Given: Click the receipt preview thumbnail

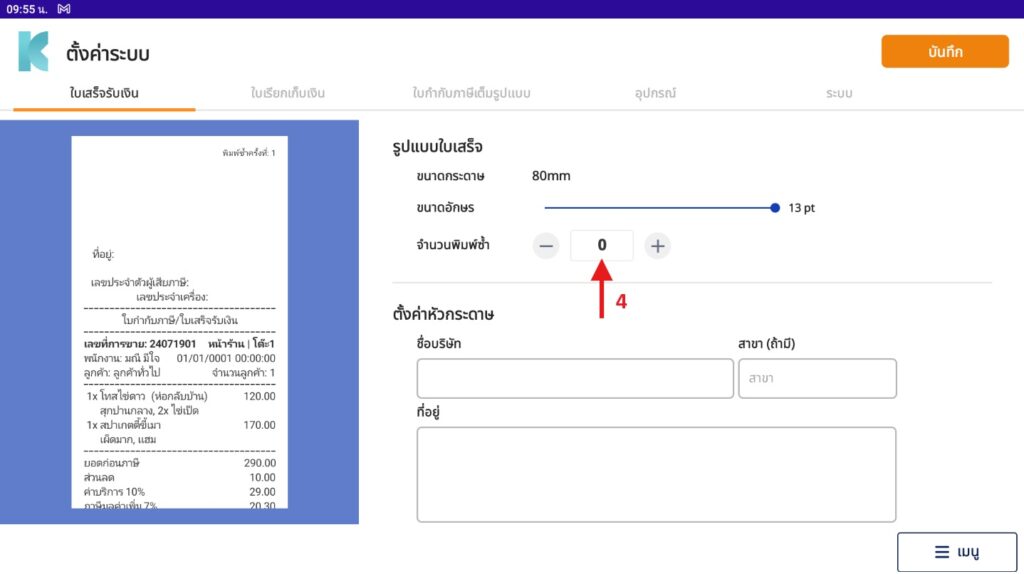Looking at the screenshot, I should [180, 322].
